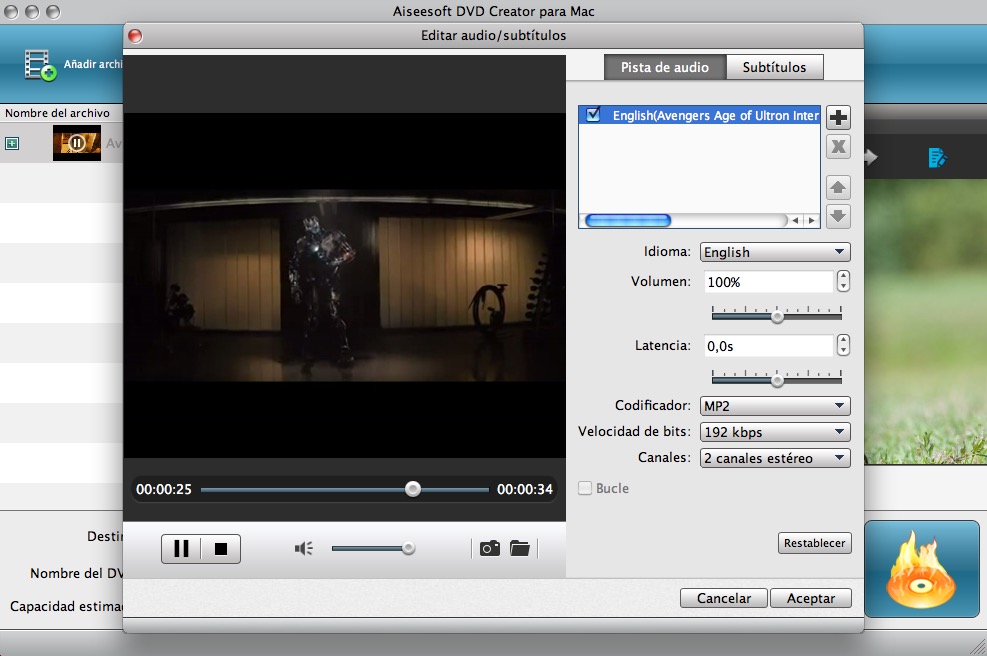Switch to the Subtítulos tab
Image resolution: width=987 pixels, height=656 pixels.
coord(774,67)
